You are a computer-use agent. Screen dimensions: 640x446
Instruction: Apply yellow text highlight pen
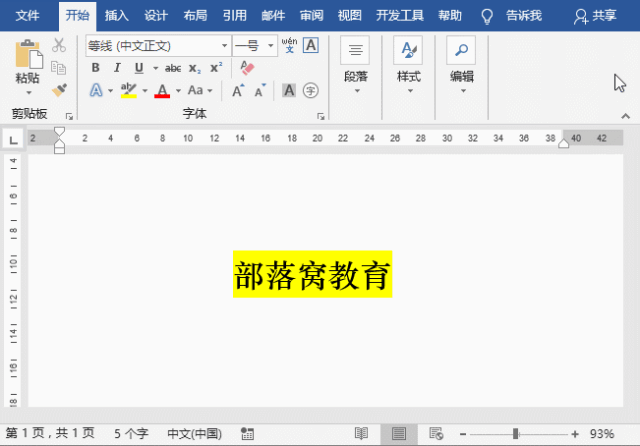[128, 90]
